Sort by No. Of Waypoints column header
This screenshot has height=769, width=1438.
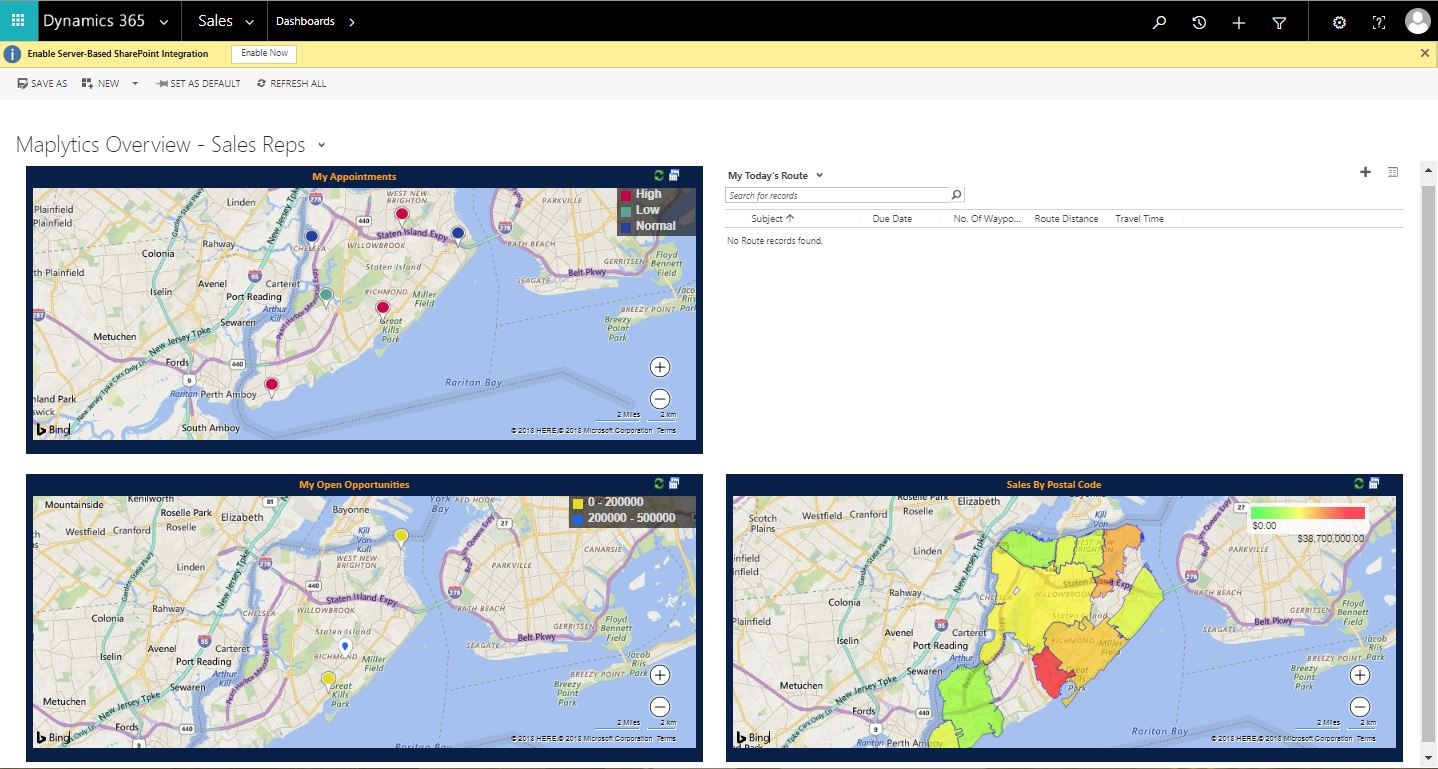click(987, 218)
